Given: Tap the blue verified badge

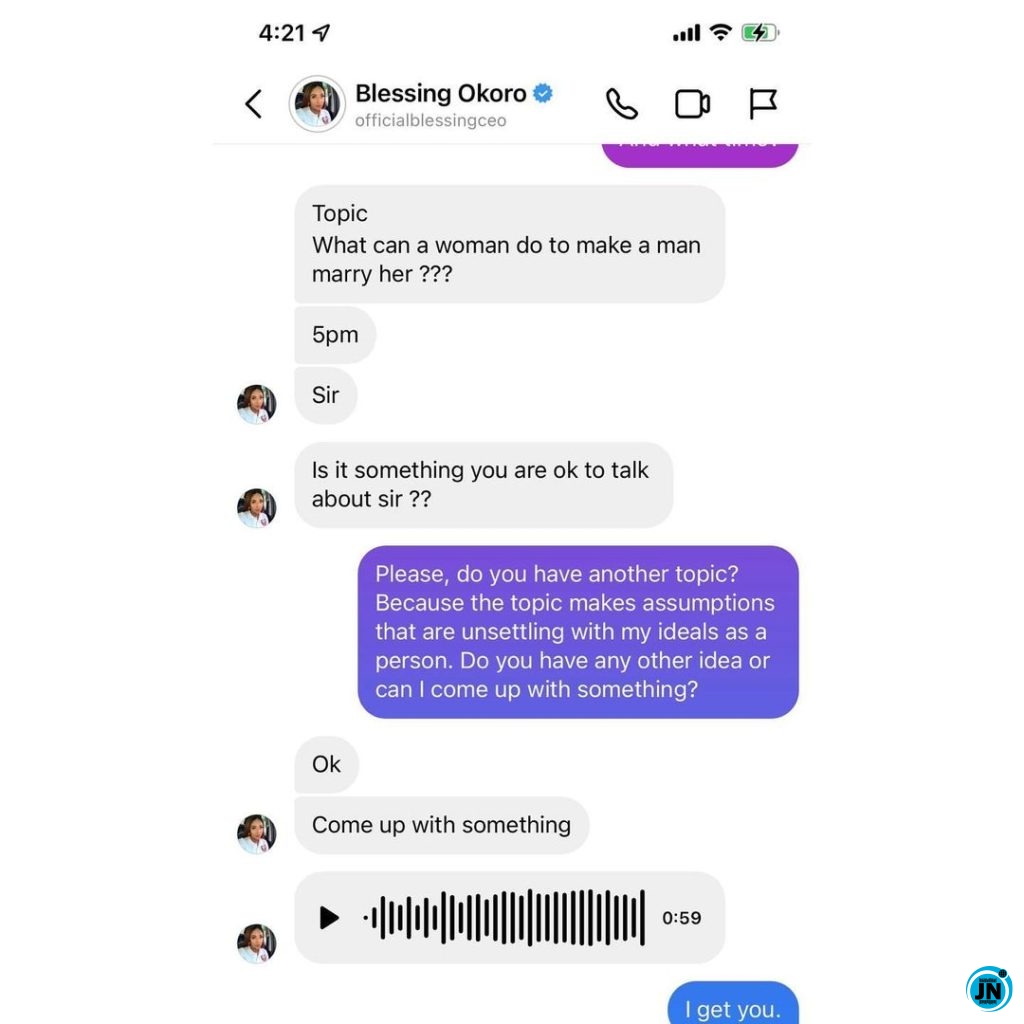Looking at the screenshot, I should 543,93.
